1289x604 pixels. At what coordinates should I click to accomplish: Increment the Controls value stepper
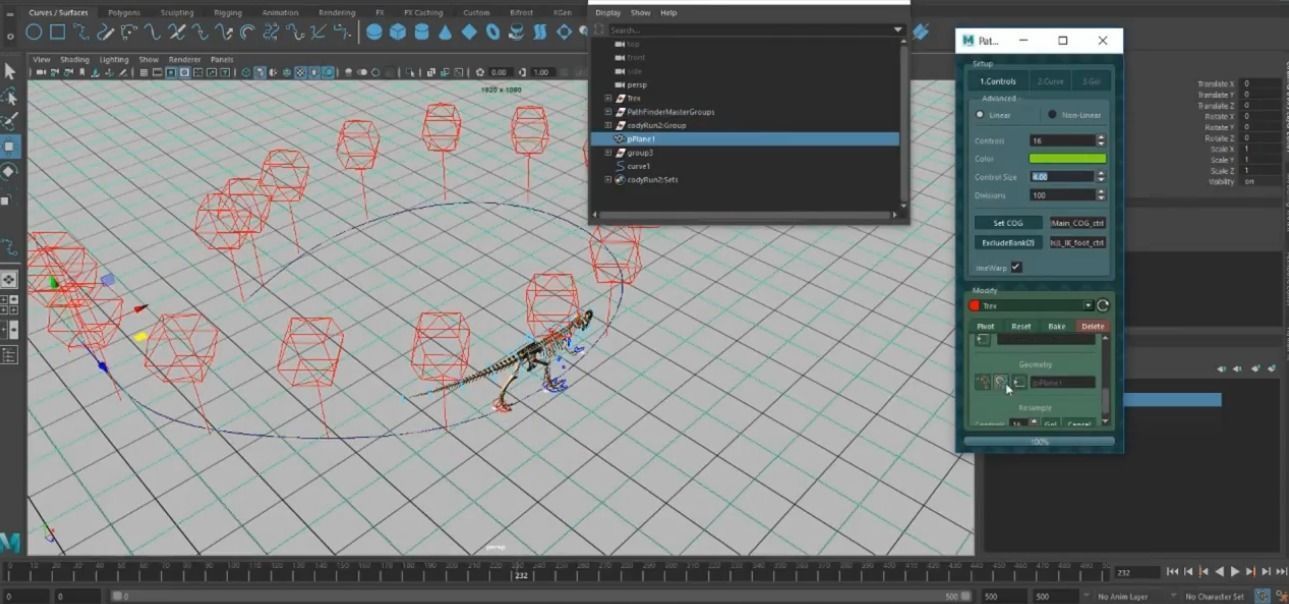tap(1101, 138)
